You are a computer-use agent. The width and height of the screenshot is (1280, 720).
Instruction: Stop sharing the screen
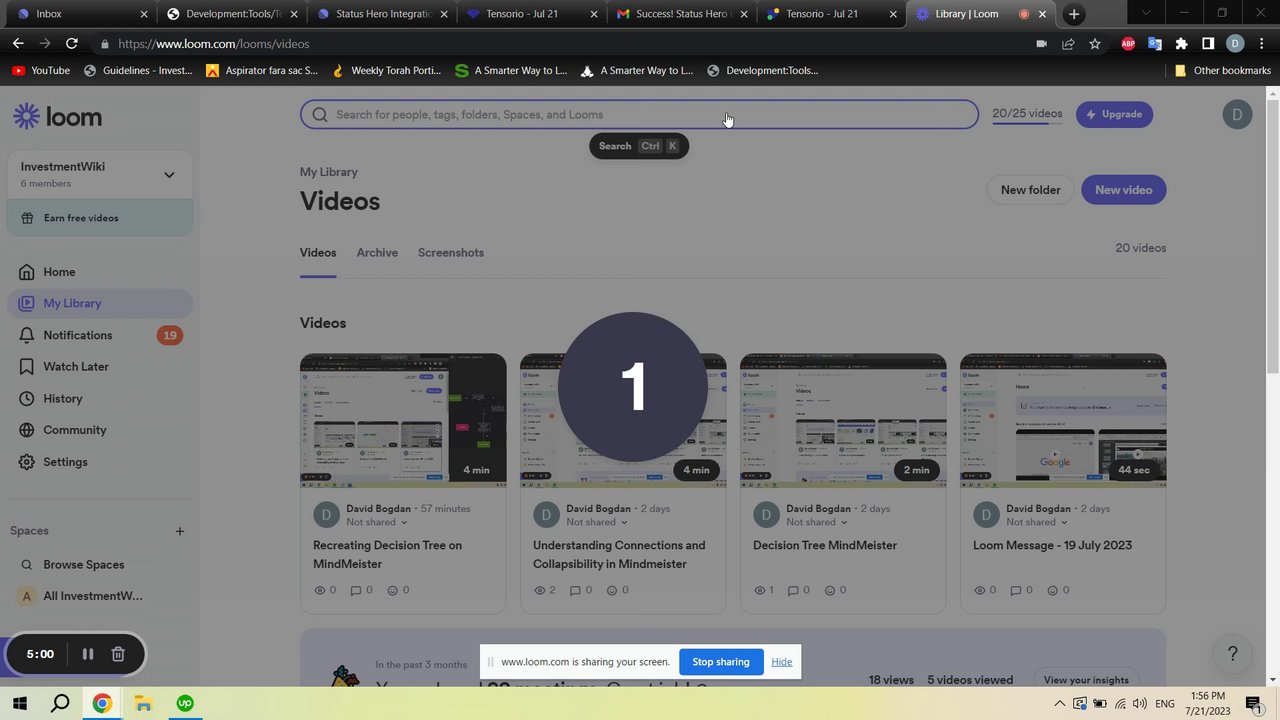pos(721,662)
